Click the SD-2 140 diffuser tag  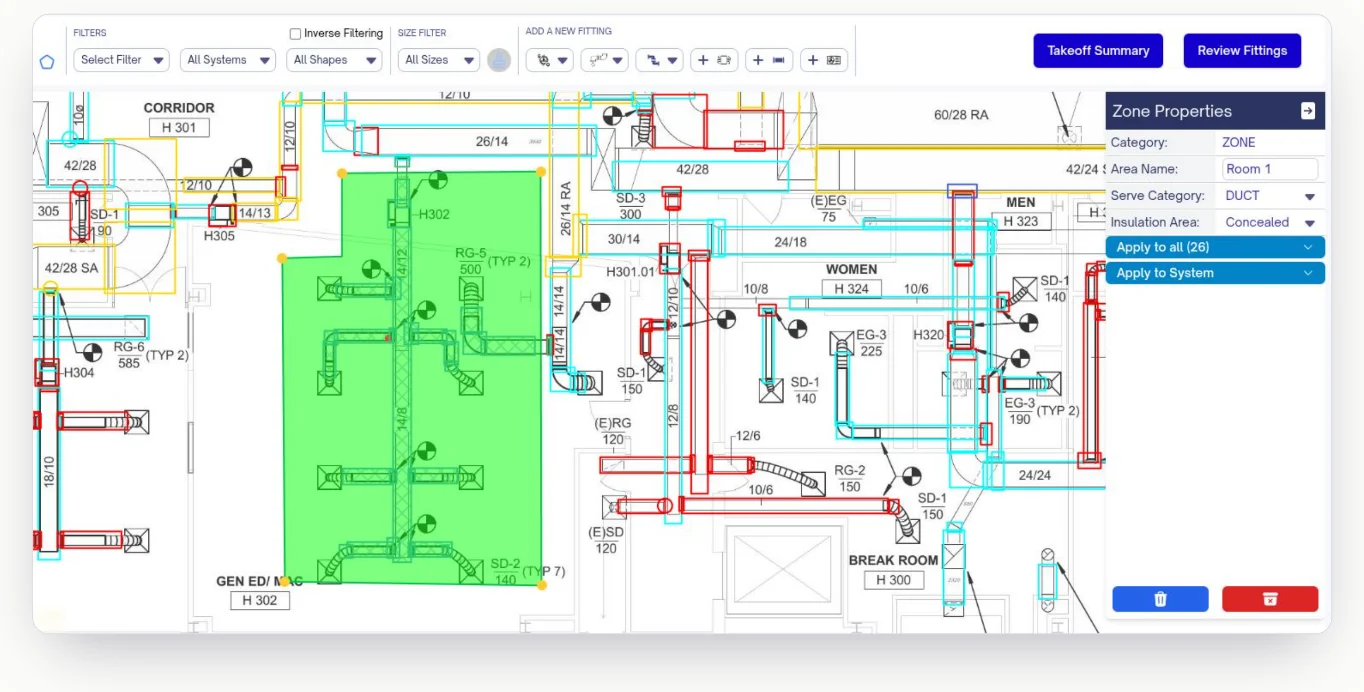coord(505,571)
